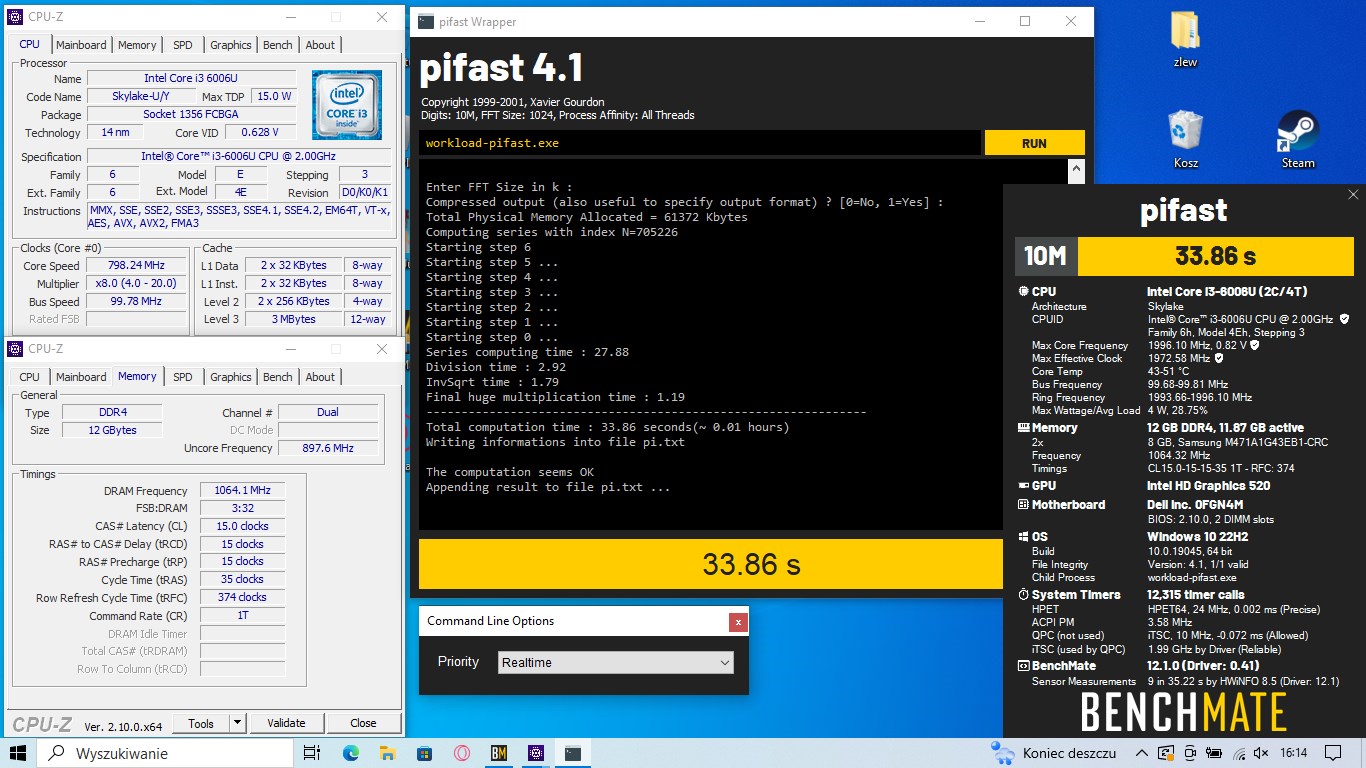Open Microsoft Store from the taskbar

click(x=425, y=753)
